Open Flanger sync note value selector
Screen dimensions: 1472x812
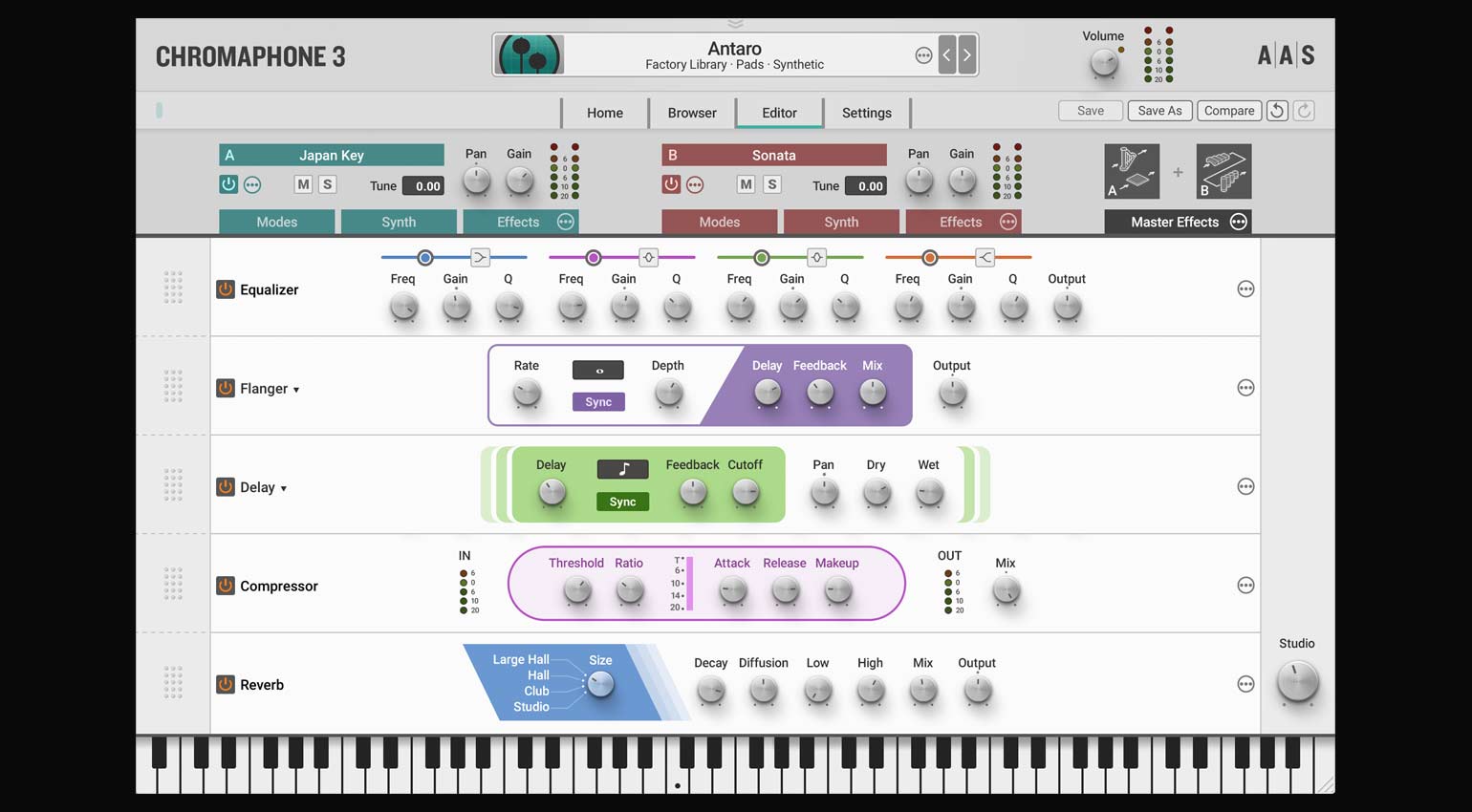coord(598,370)
